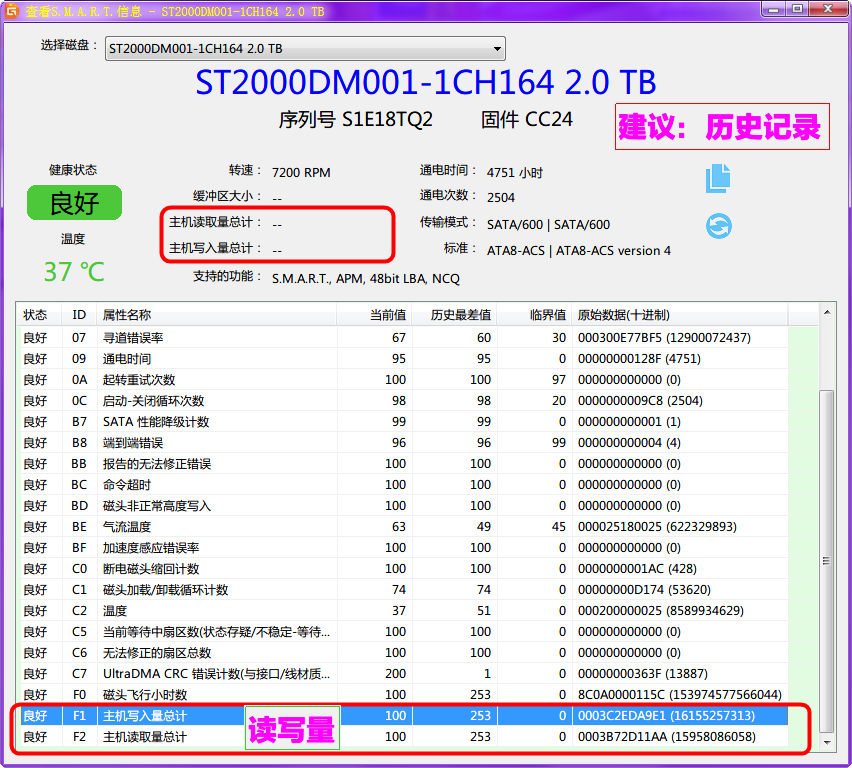
Task: Select the UltraDMA CRC 错误计数 row
Action: [x=402, y=674]
